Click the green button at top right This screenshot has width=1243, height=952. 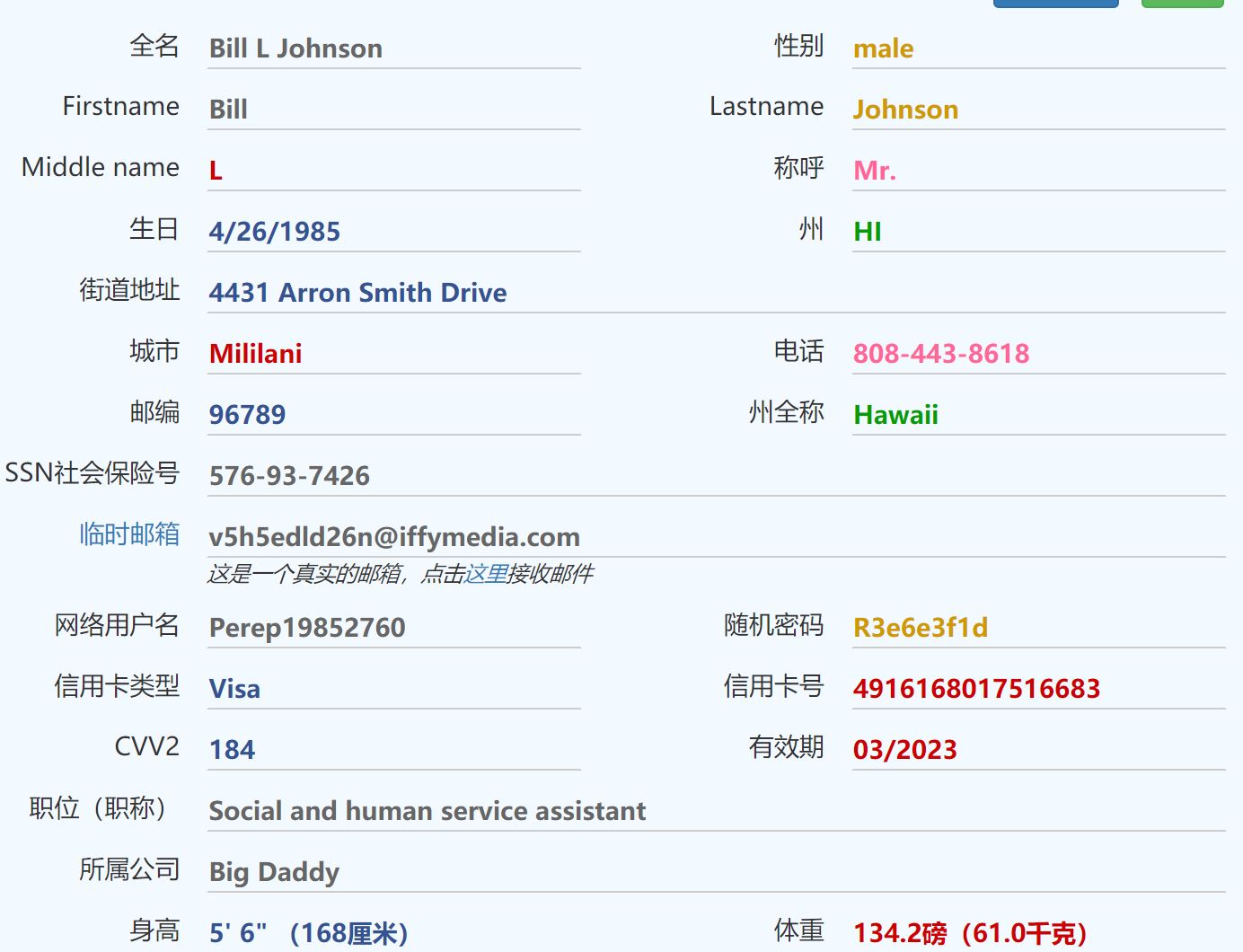tap(1182, 4)
